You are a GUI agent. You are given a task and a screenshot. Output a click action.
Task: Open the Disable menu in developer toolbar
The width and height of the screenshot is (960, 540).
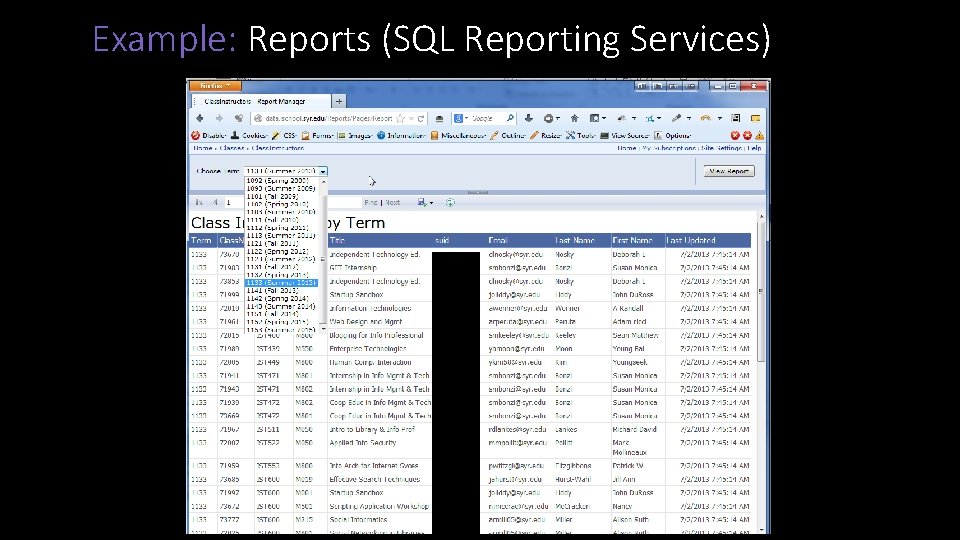pos(209,135)
